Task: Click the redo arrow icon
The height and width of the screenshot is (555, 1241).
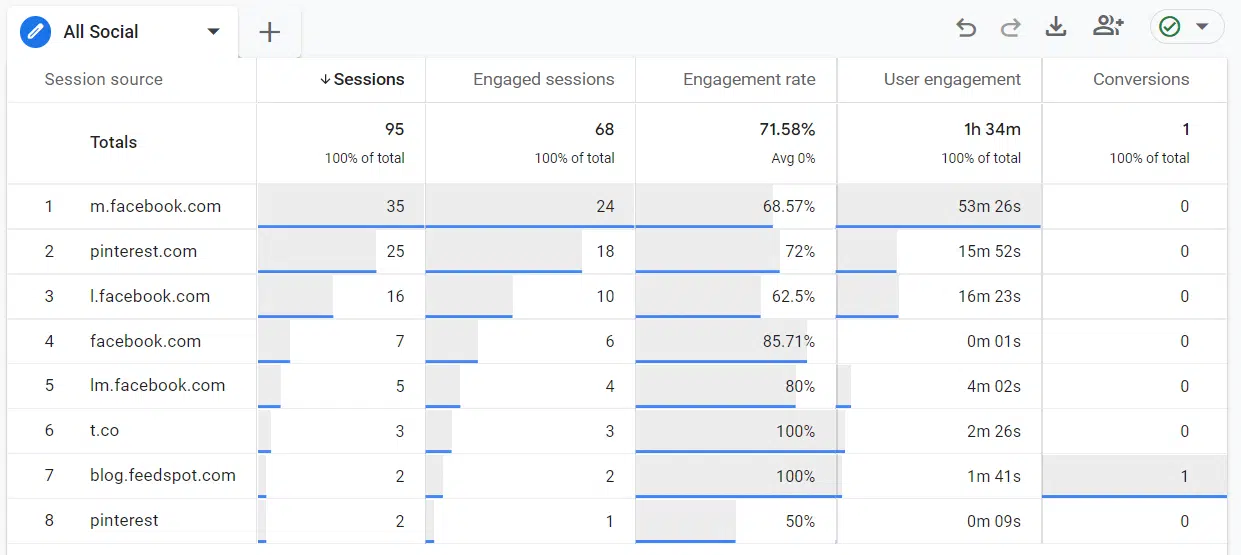Action: [1011, 27]
